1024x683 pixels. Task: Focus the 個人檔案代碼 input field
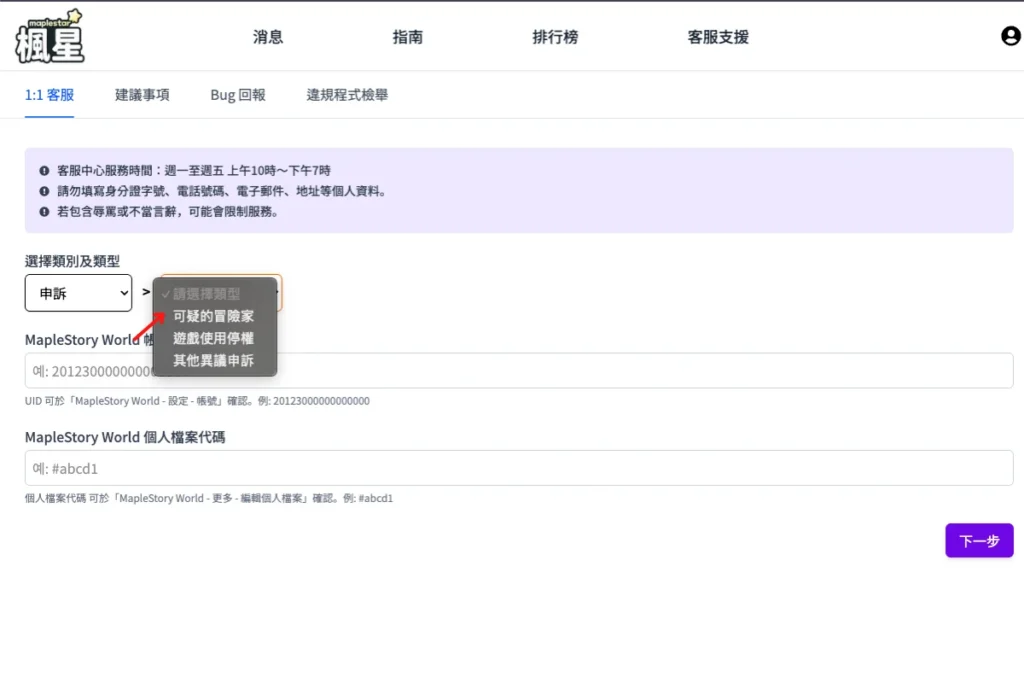pyautogui.click(x=519, y=468)
